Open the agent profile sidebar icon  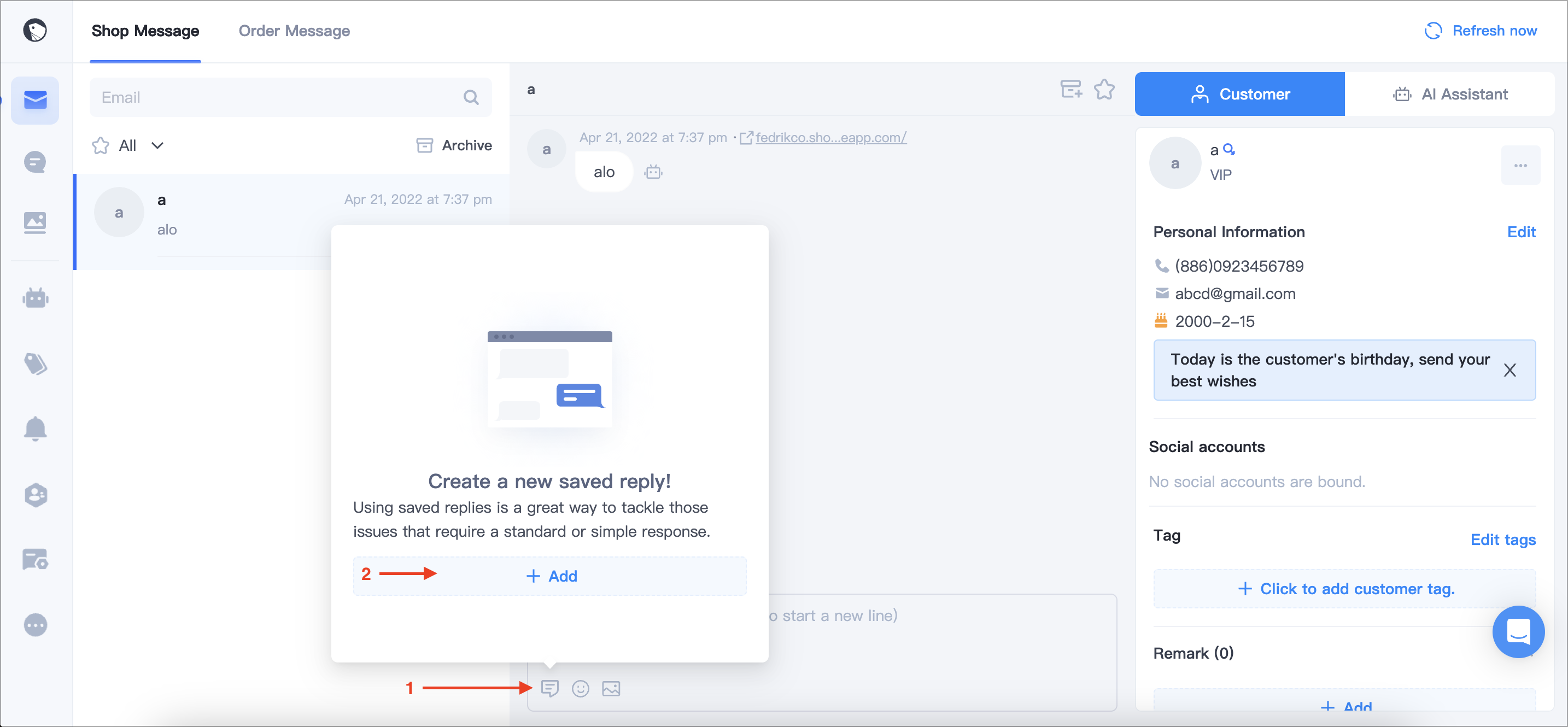point(36,495)
